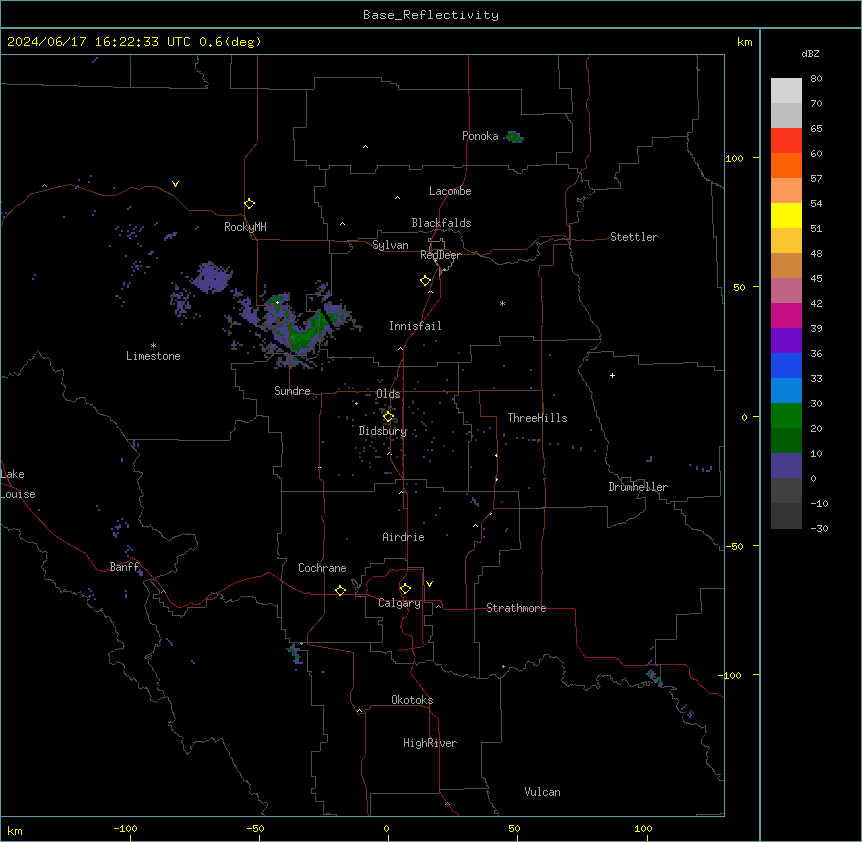Viewport: 862px width, 842px height.
Task: Click the Drumheller label
Action: (x=638, y=487)
